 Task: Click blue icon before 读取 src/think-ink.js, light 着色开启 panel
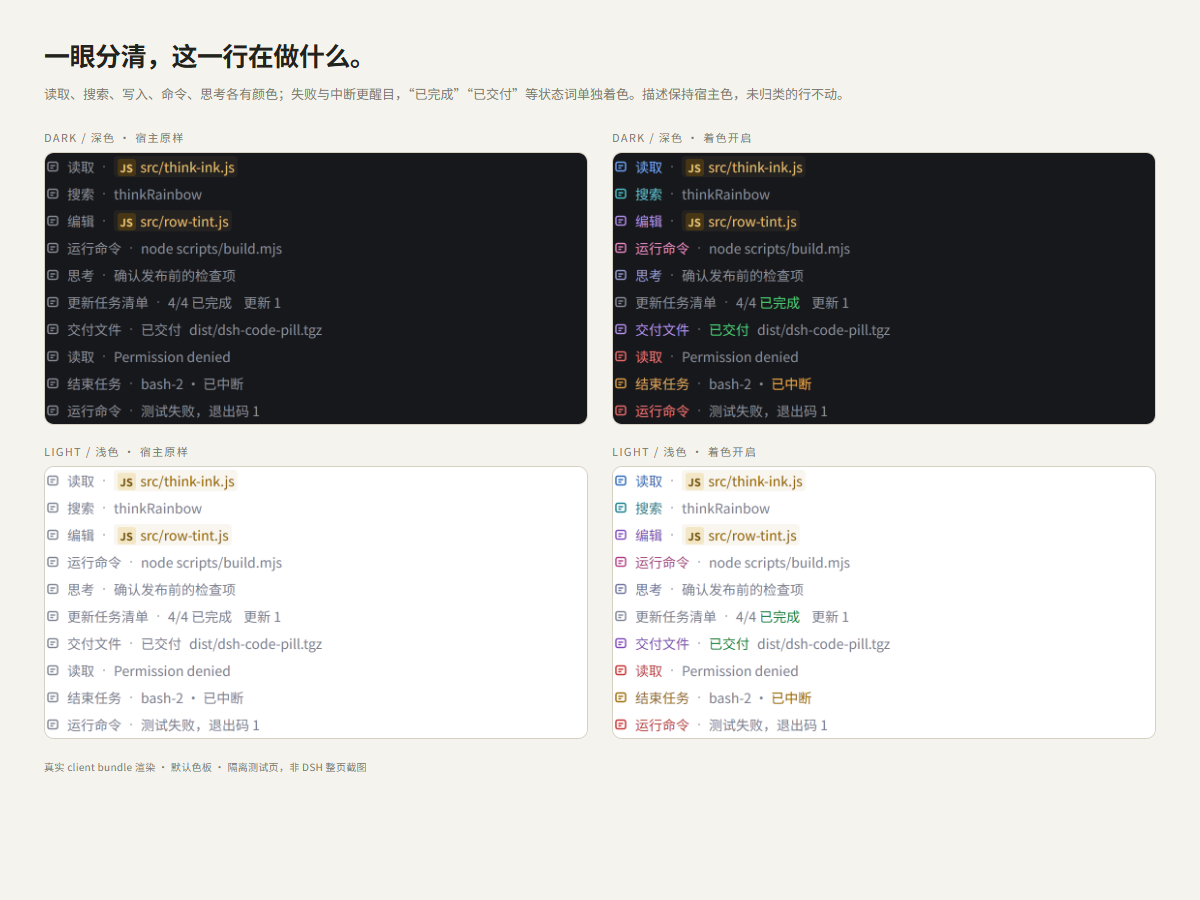(x=621, y=481)
